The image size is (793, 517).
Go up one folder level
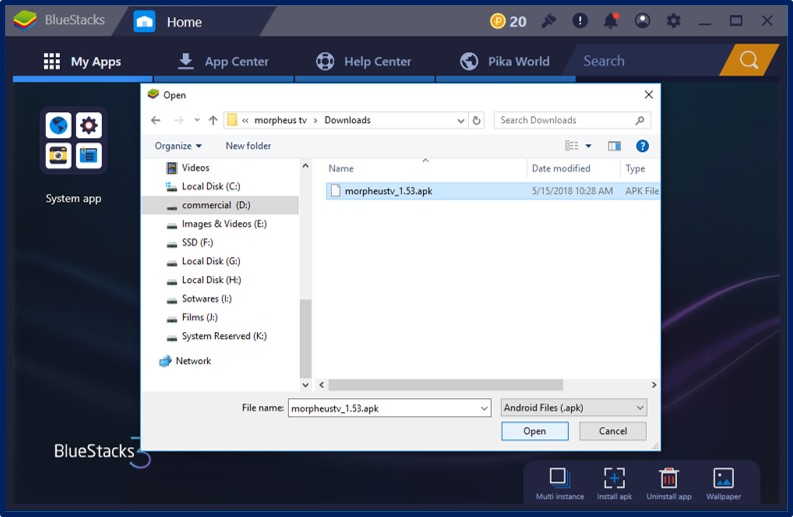pos(213,120)
